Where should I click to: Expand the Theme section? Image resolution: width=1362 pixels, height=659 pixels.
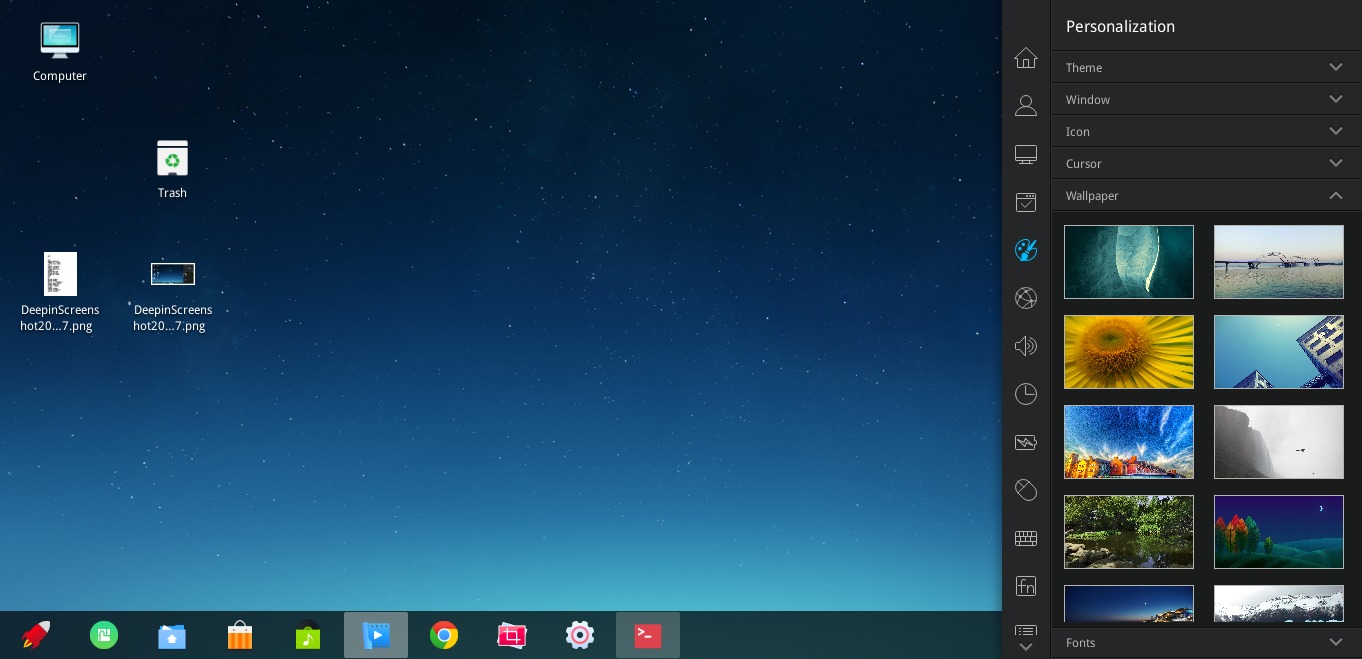pyautogui.click(x=1205, y=67)
